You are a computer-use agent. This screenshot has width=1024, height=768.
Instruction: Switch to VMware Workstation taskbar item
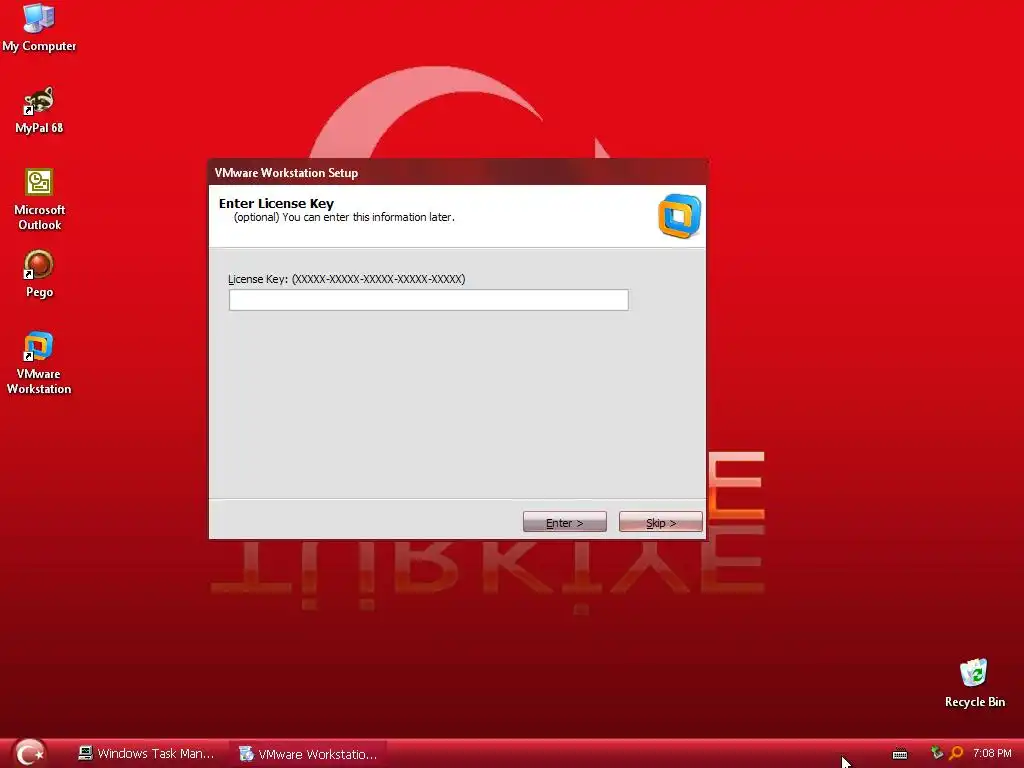pos(308,754)
